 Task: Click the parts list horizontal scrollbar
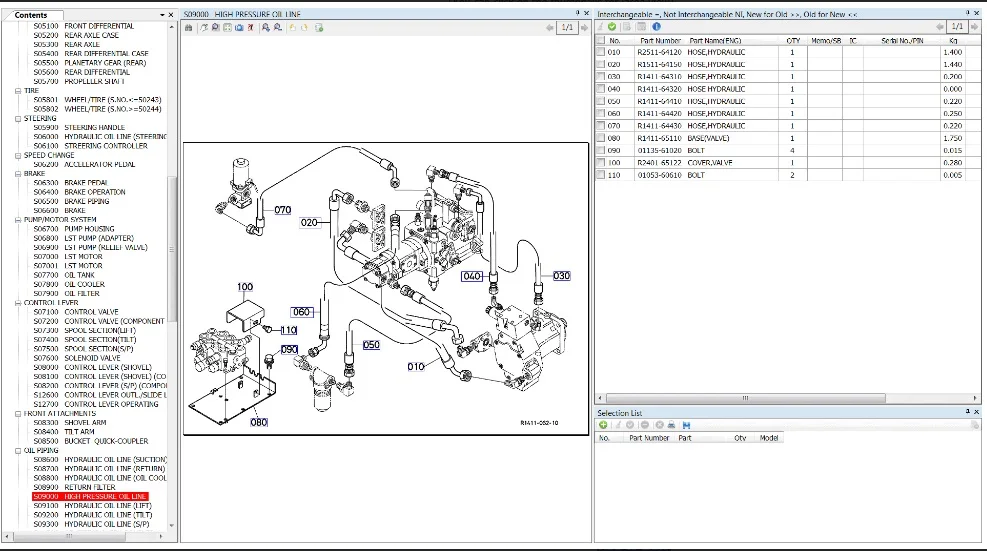pyautogui.click(x=745, y=398)
